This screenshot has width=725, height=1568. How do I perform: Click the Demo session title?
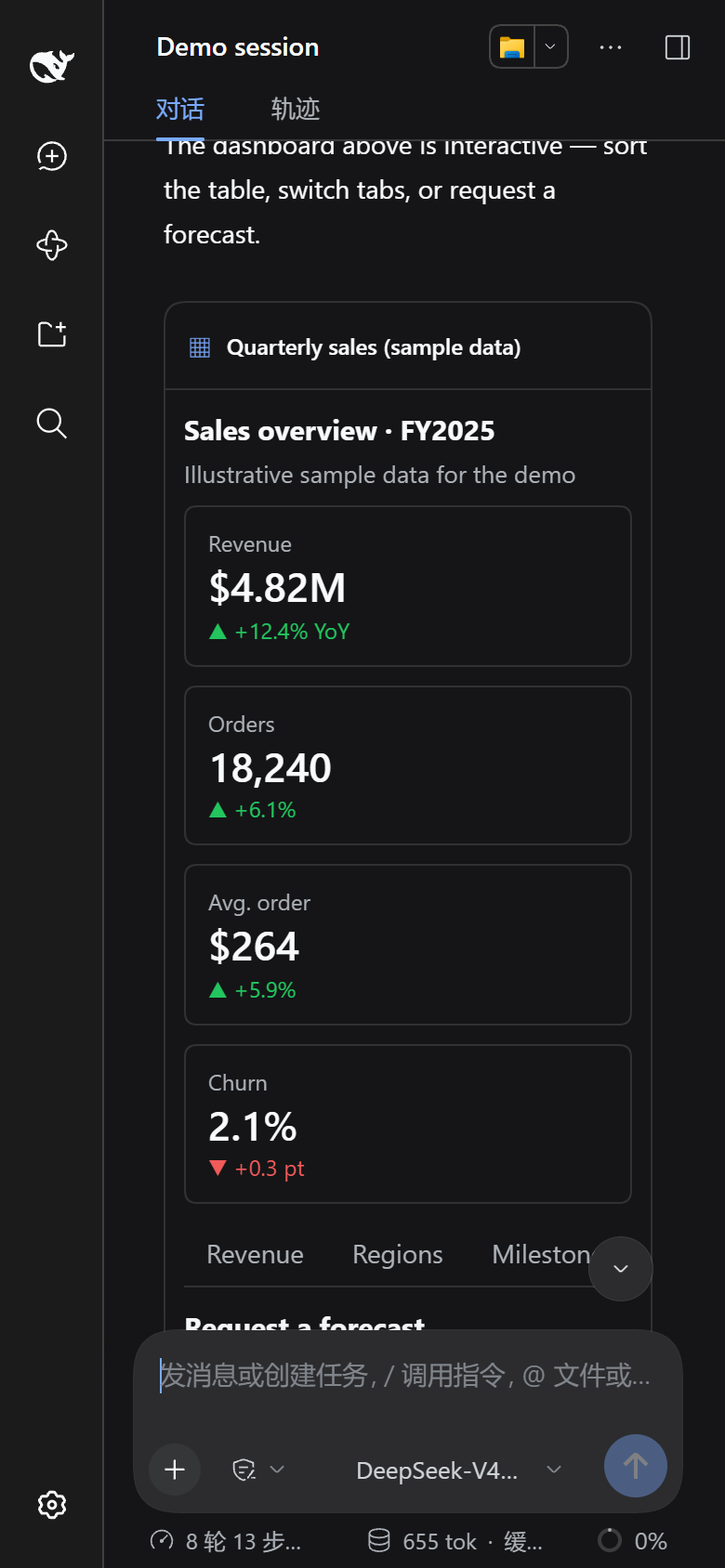click(x=238, y=47)
